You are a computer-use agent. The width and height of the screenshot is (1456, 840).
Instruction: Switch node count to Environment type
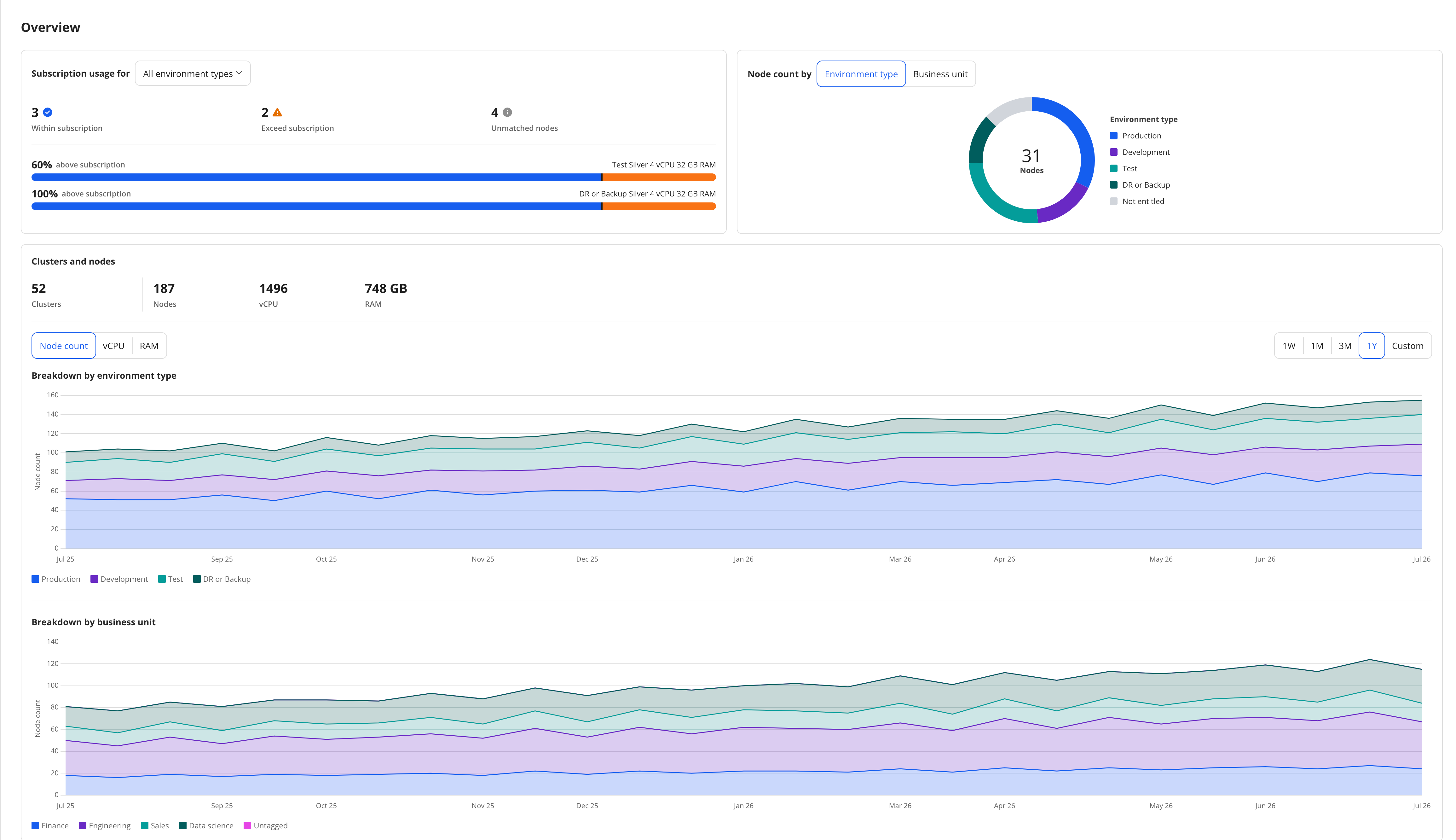click(x=861, y=74)
